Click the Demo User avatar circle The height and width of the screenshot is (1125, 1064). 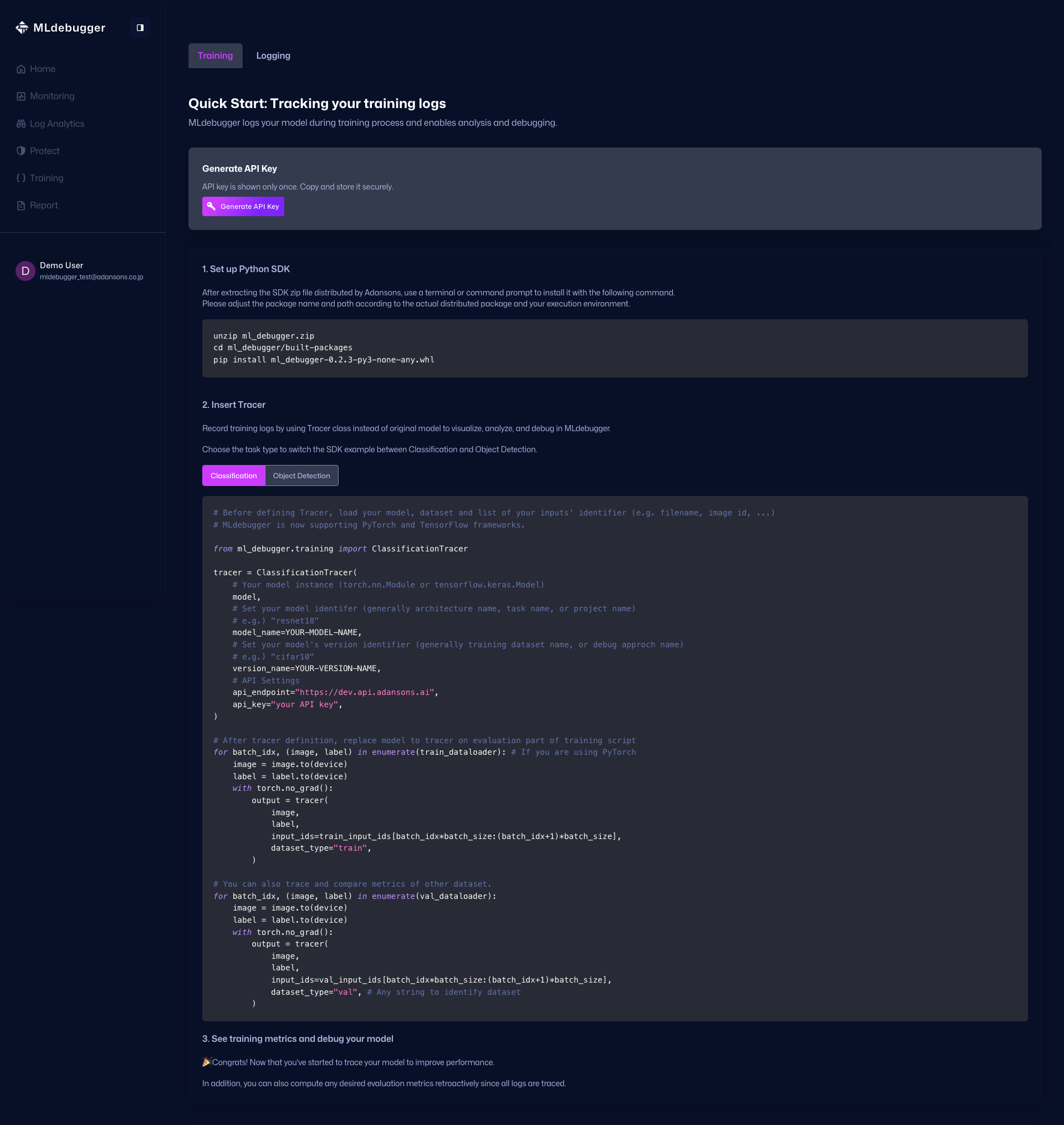(25, 271)
